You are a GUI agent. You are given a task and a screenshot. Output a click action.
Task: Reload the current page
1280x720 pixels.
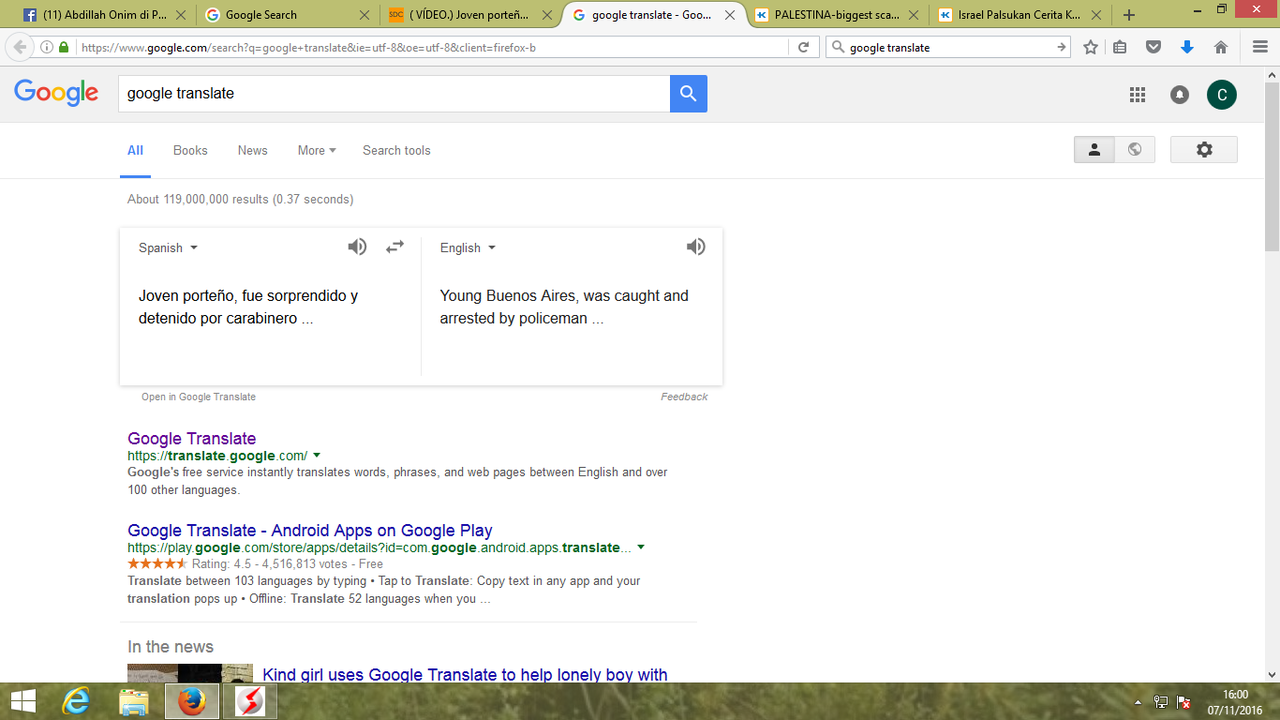coord(803,47)
